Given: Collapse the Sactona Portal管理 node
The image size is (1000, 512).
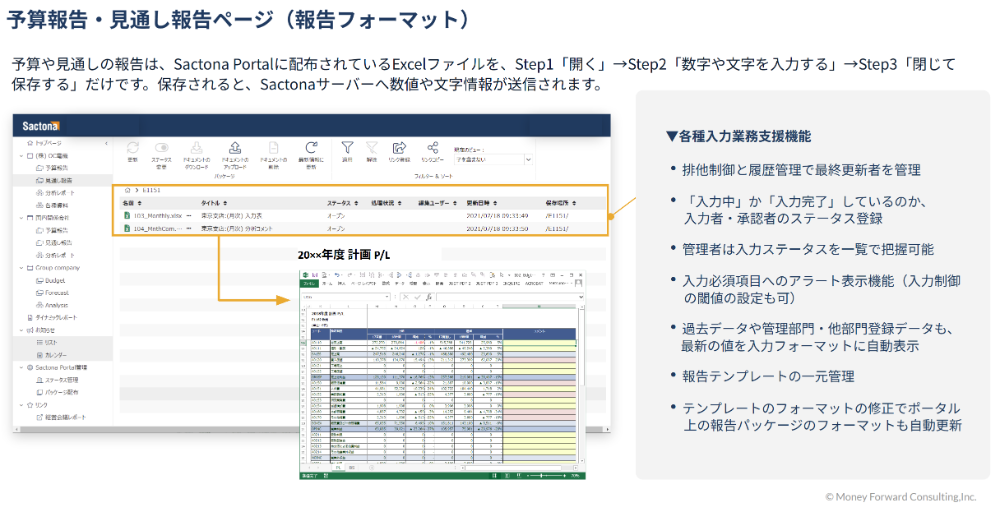Looking at the screenshot, I should point(21,368).
